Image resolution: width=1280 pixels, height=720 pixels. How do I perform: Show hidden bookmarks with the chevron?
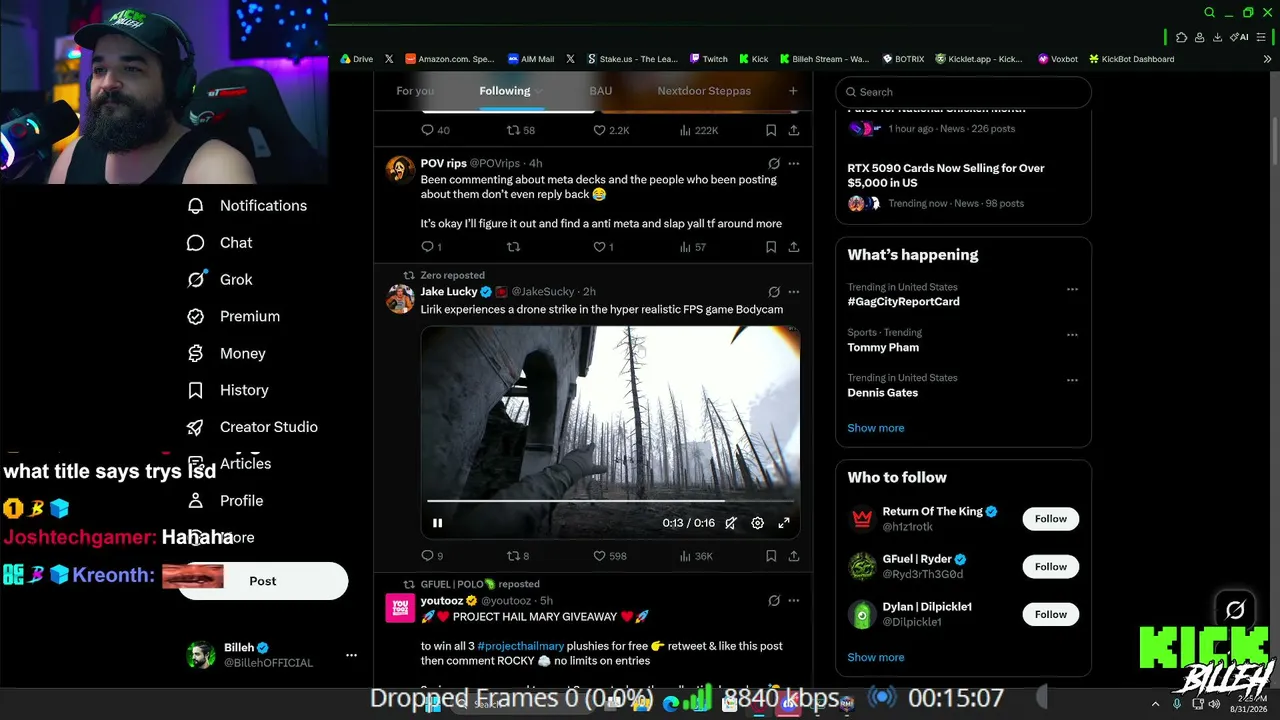1268,59
